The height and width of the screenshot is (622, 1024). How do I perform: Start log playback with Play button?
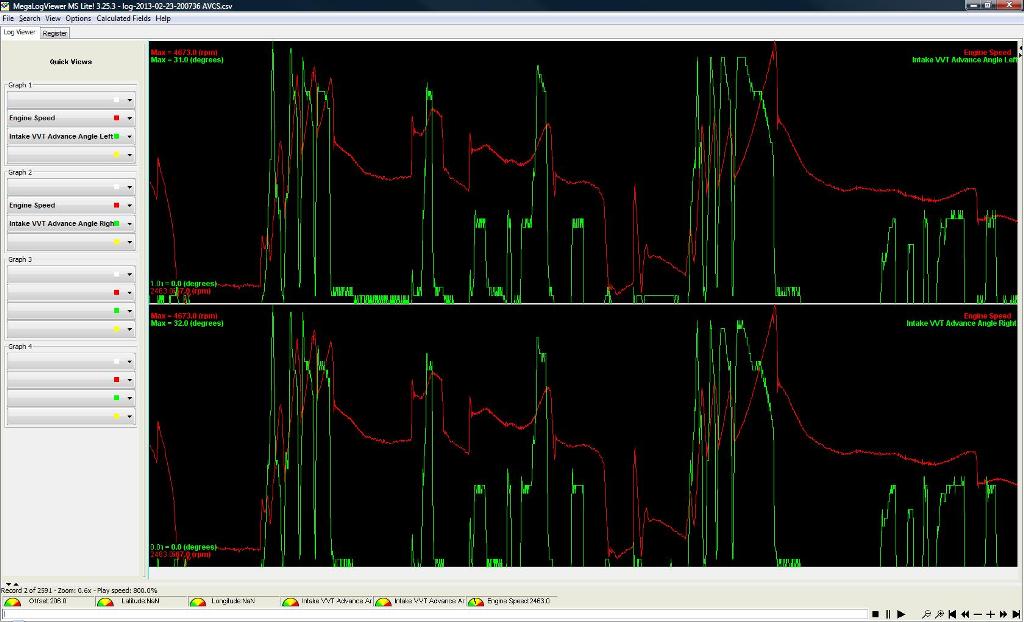(x=901, y=614)
